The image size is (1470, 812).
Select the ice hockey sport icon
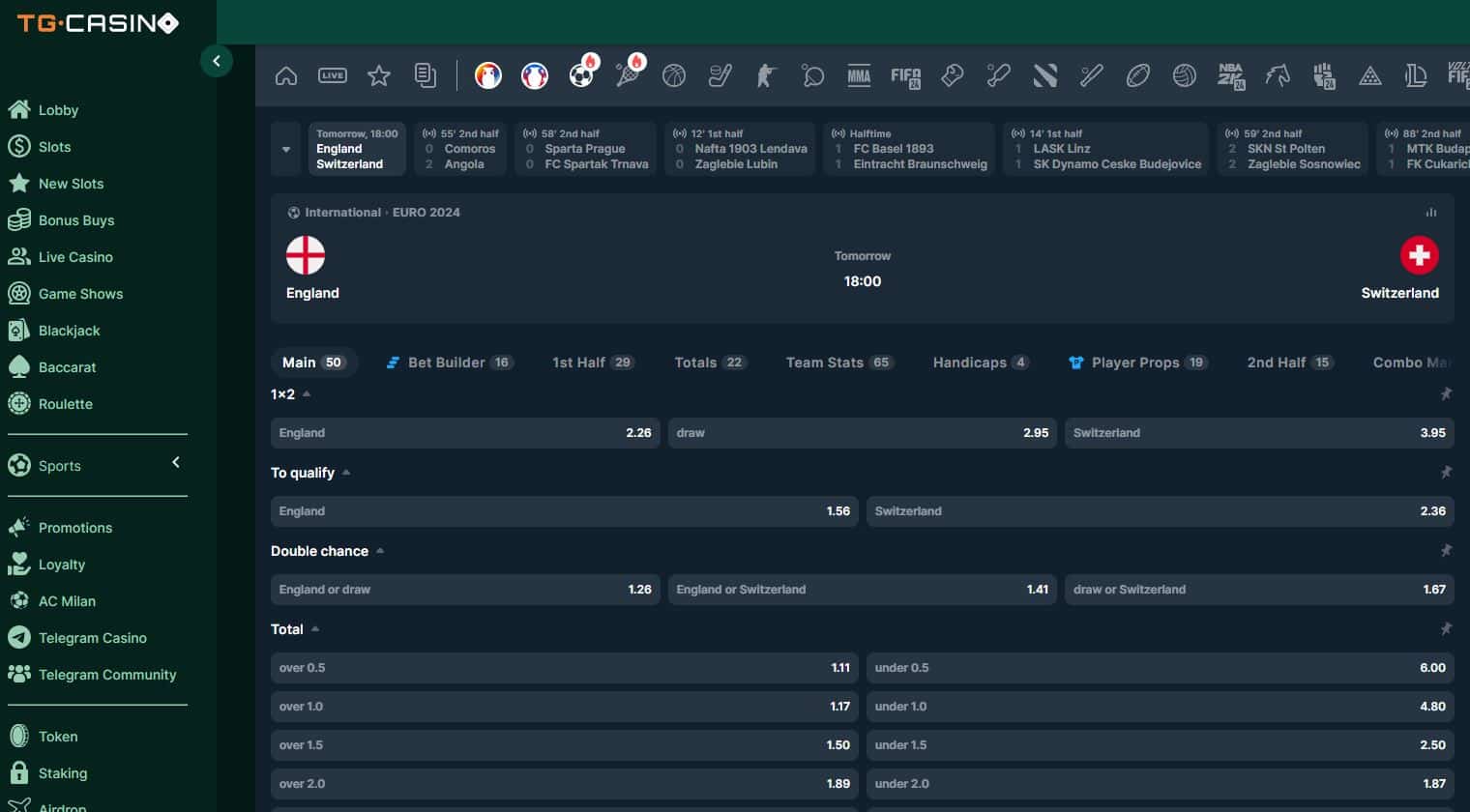point(720,75)
